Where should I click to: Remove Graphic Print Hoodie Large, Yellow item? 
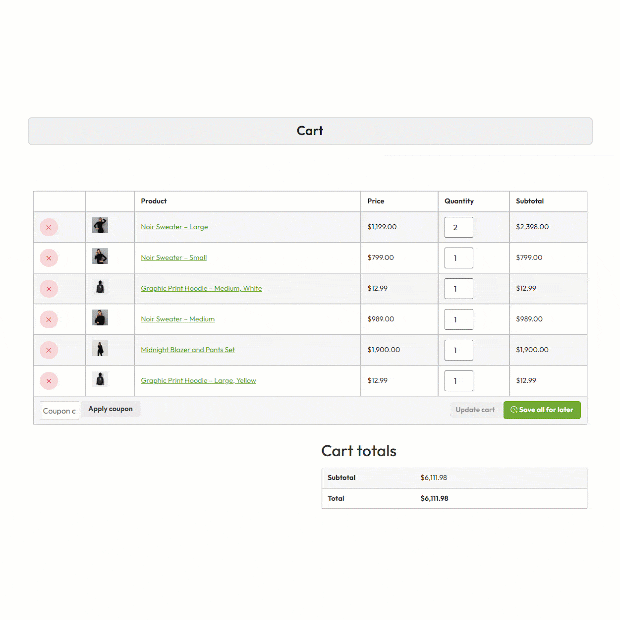coord(49,381)
